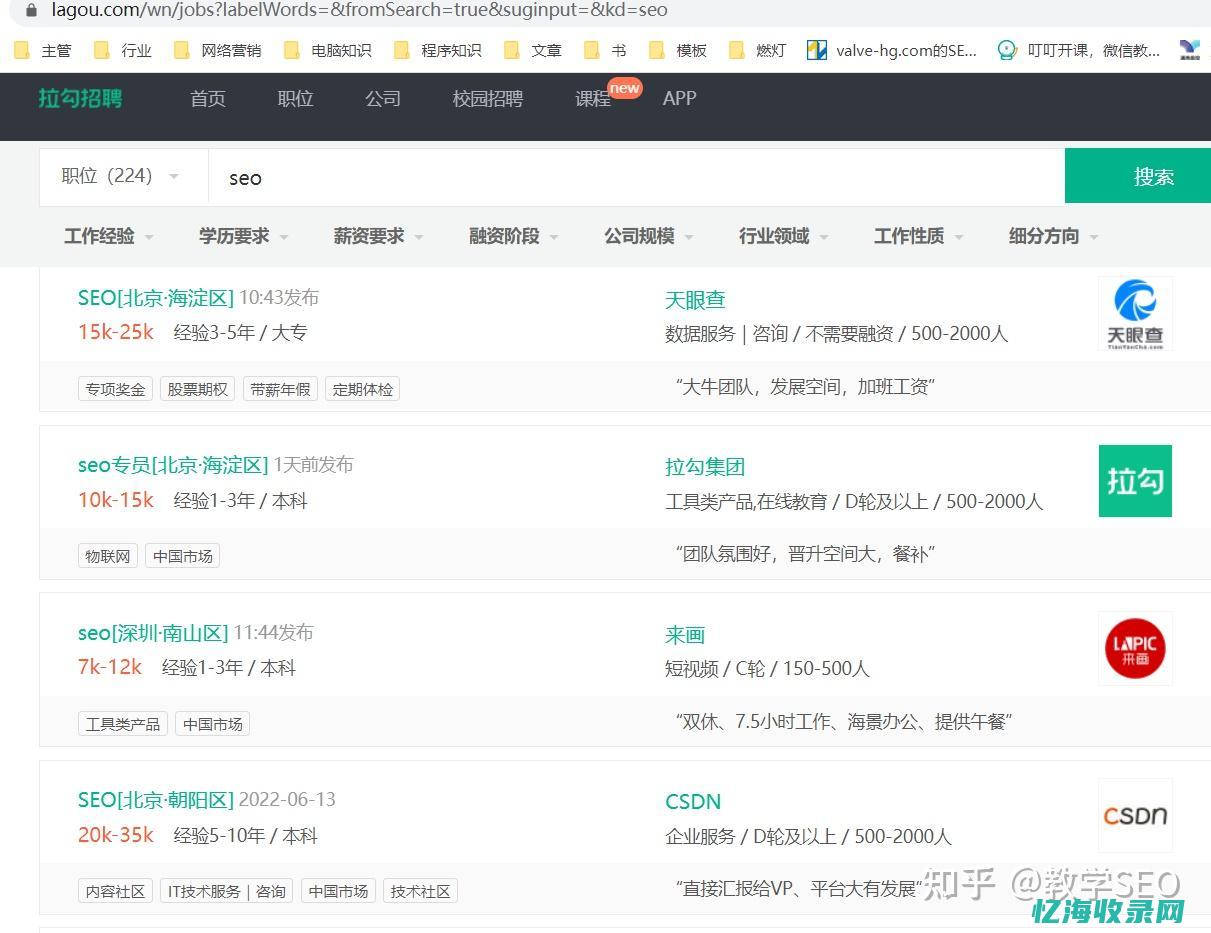Select the APP navigation item
This screenshot has width=1211, height=933.
tap(679, 99)
